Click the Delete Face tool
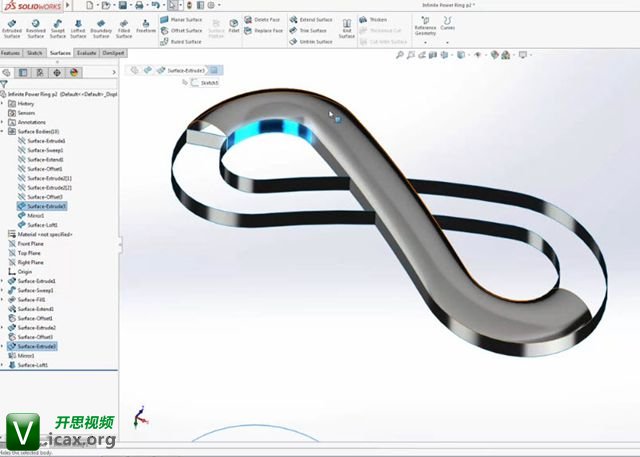The height and width of the screenshot is (457, 640). [262, 20]
